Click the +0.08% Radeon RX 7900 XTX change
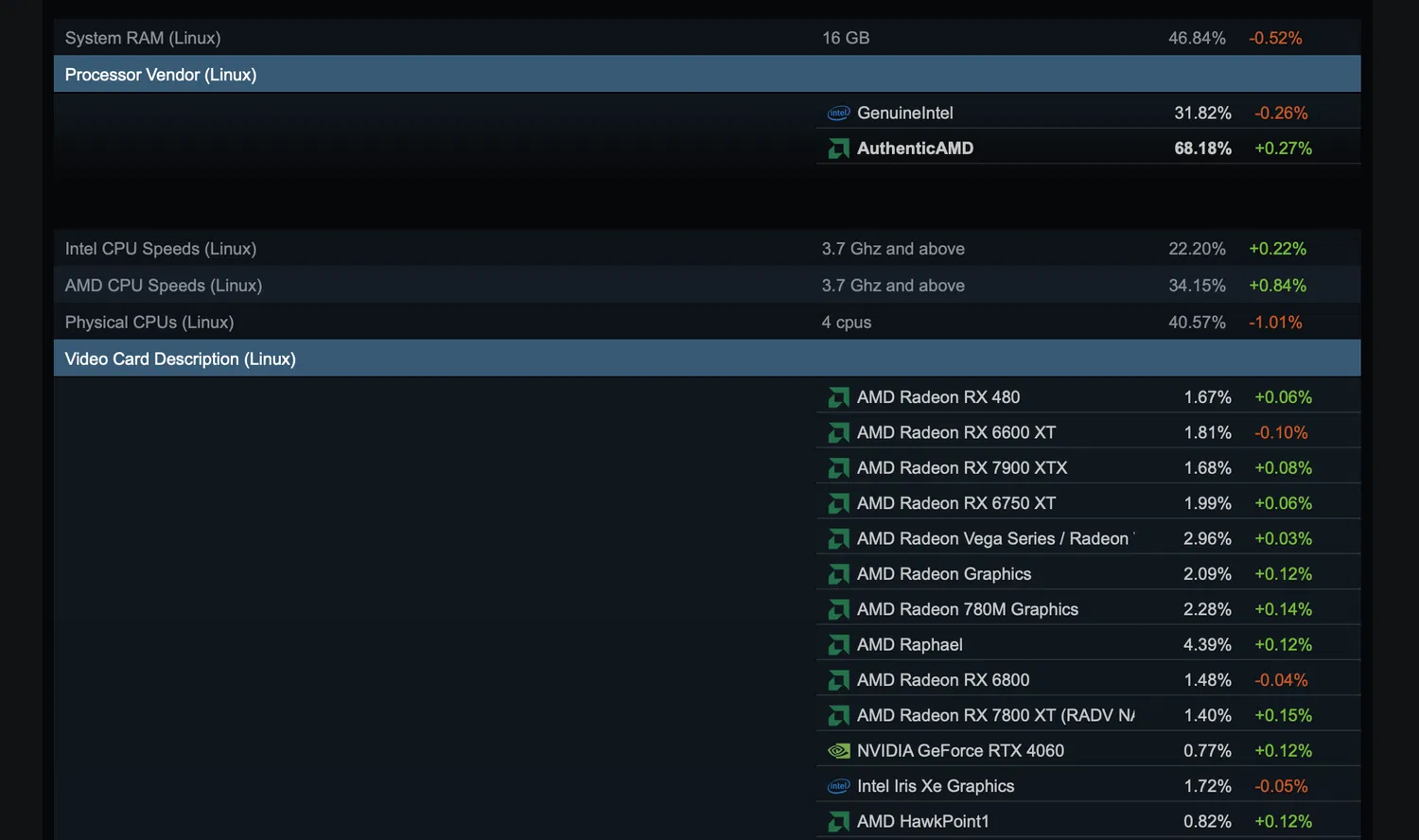Screen dimensions: 1419x840 1283,468
